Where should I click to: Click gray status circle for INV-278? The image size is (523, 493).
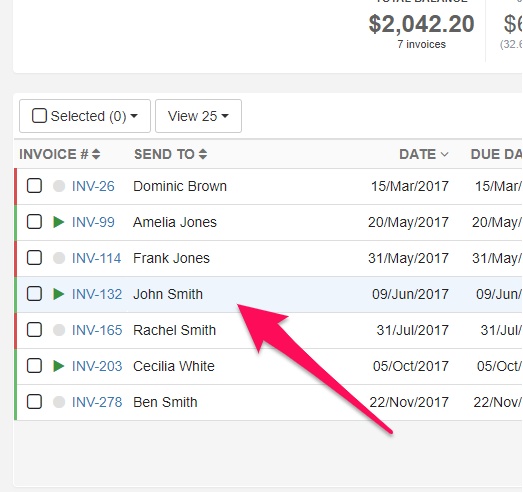[x=59, y=402]
